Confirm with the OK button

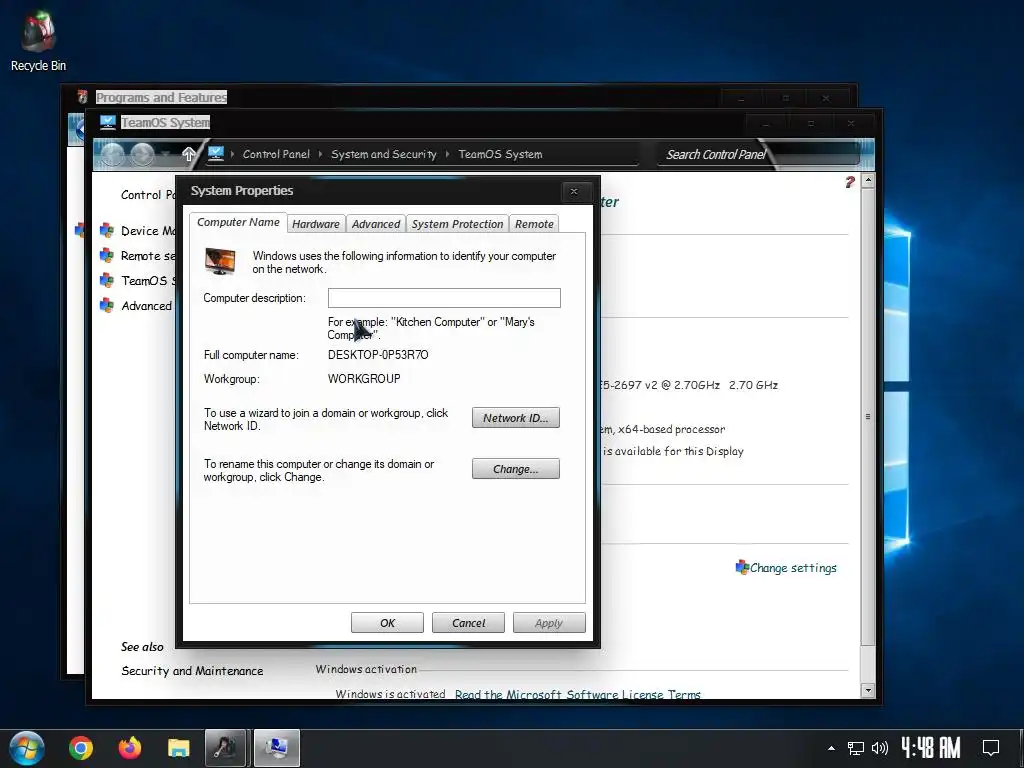387,623
